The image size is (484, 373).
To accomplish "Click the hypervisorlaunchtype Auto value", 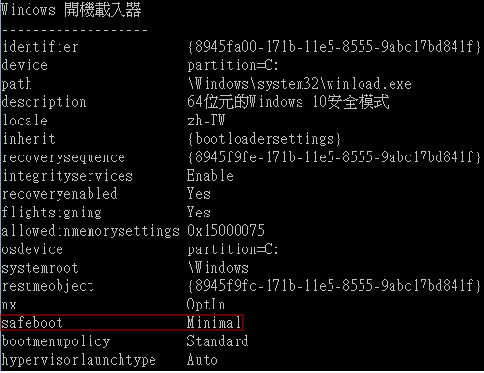I will pos(202,360).
